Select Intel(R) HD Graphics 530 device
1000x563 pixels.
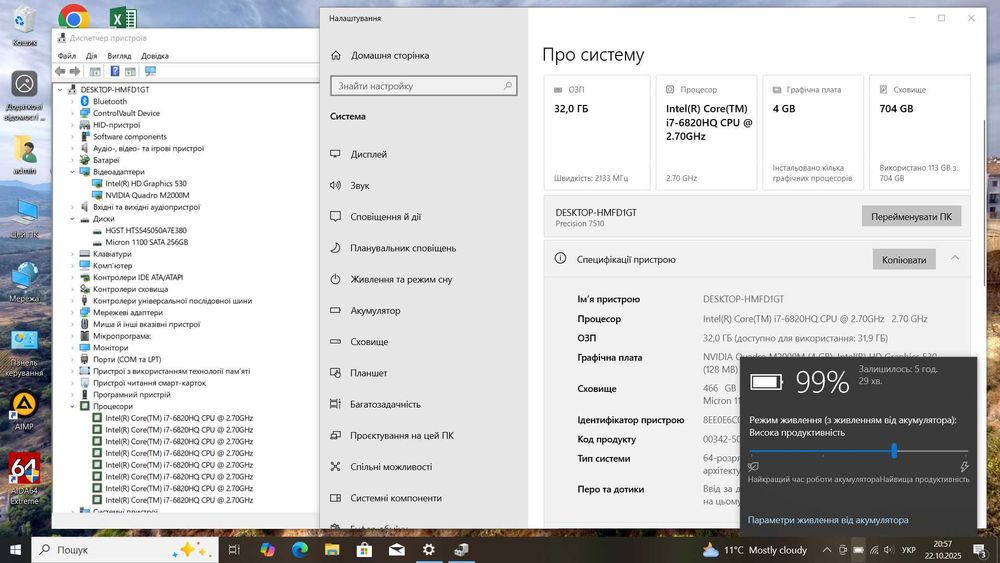tap(145, 184)
